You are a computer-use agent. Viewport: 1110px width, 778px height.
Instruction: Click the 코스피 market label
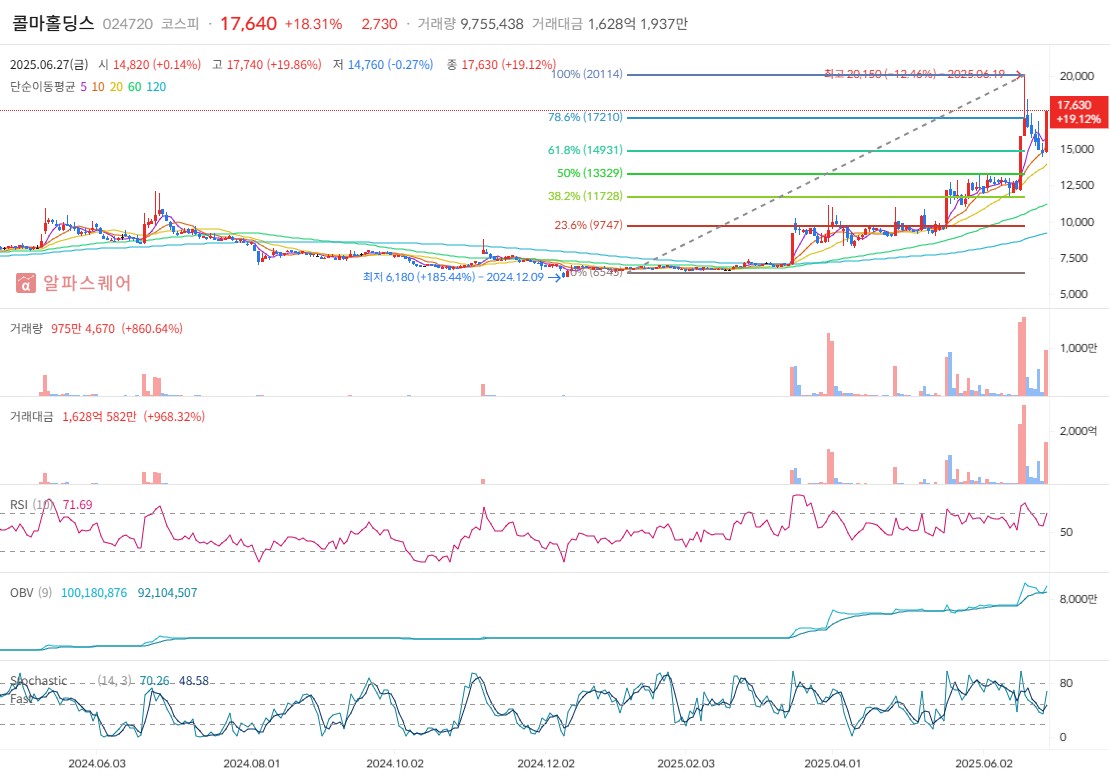pos(180,24)
